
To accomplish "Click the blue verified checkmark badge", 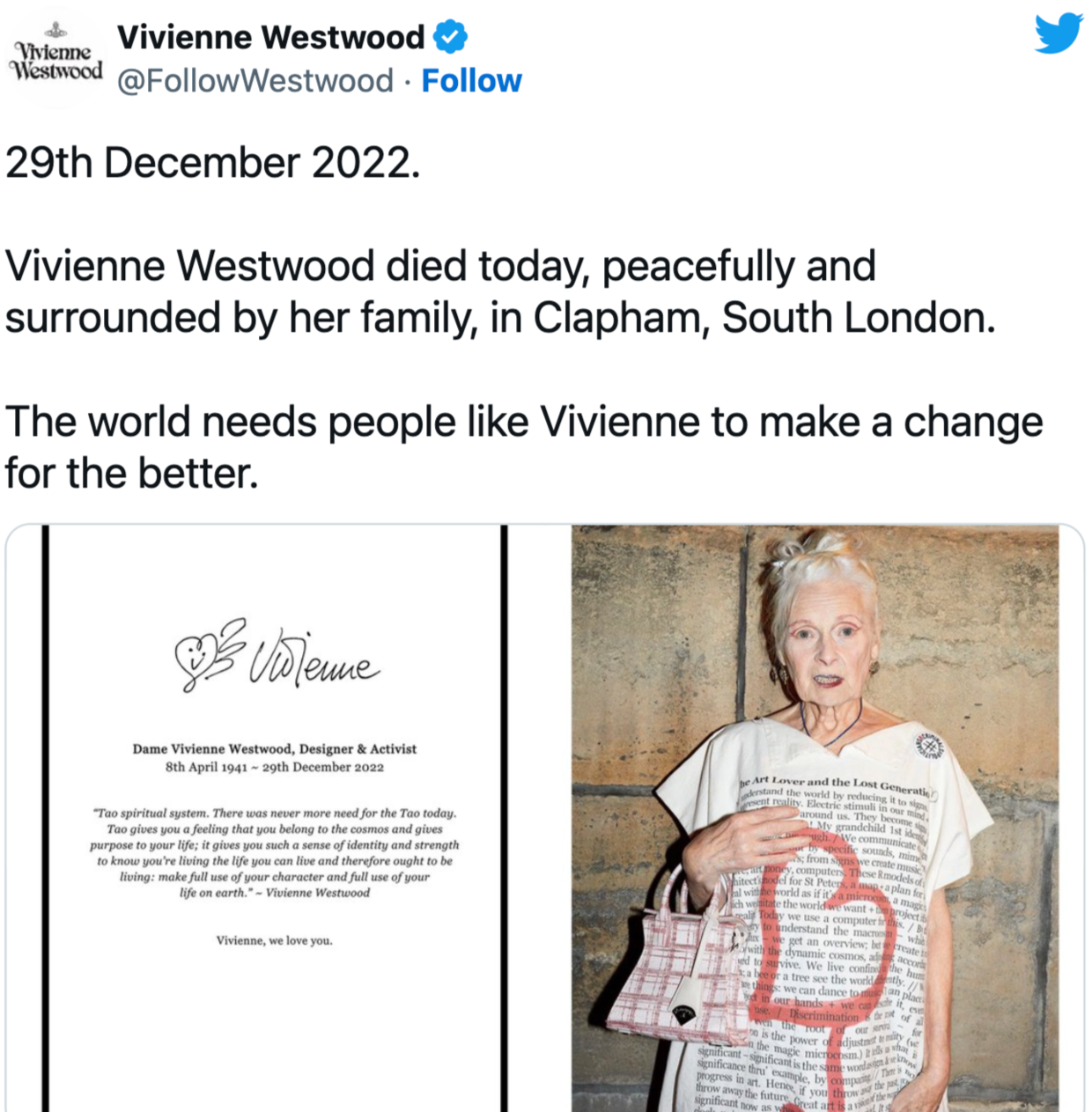I will [x=450, y=37].
